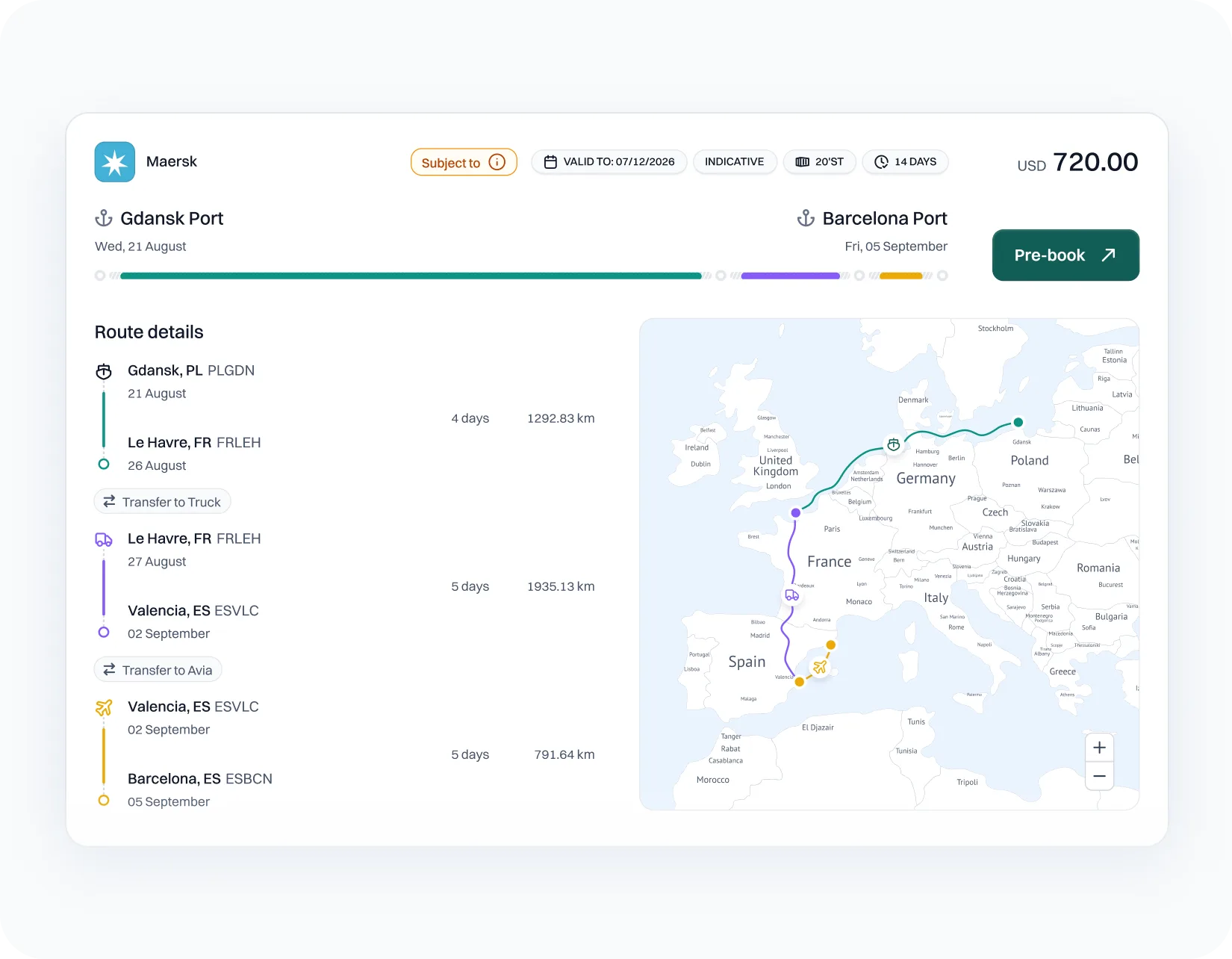The image size is (1232, 959).
Task: Click the Gdansk Port heading
Action: (172, 218)
